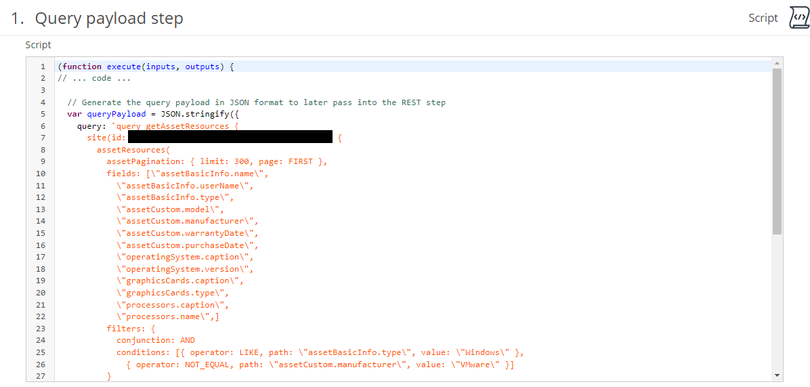Image resolution: width=810 pixels, height=387 pixels.
Task: Click the 'conjunction: AND' line
Action: click(x=155, y=340)
